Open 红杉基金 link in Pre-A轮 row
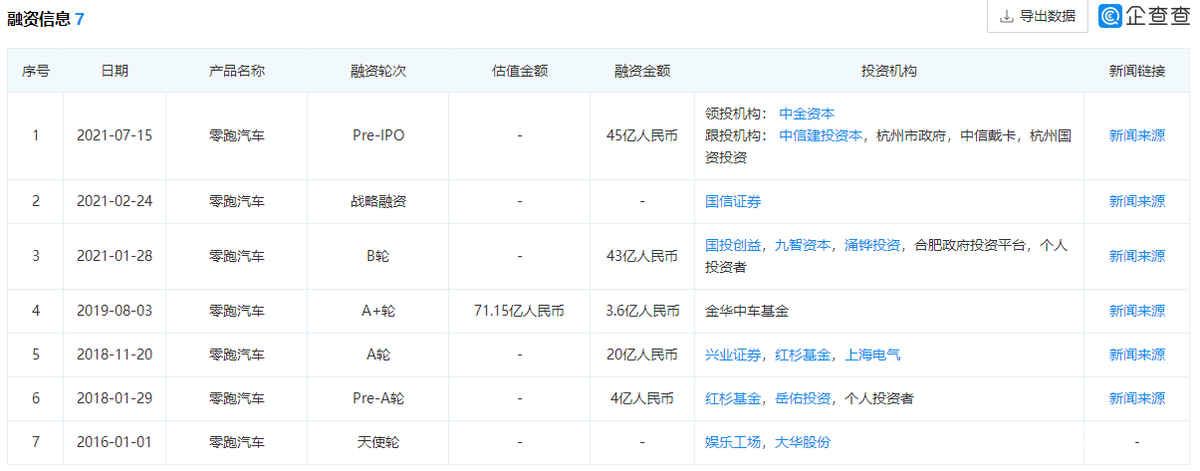Screen dimensions: 1200x471 click(x=733, y=398)
